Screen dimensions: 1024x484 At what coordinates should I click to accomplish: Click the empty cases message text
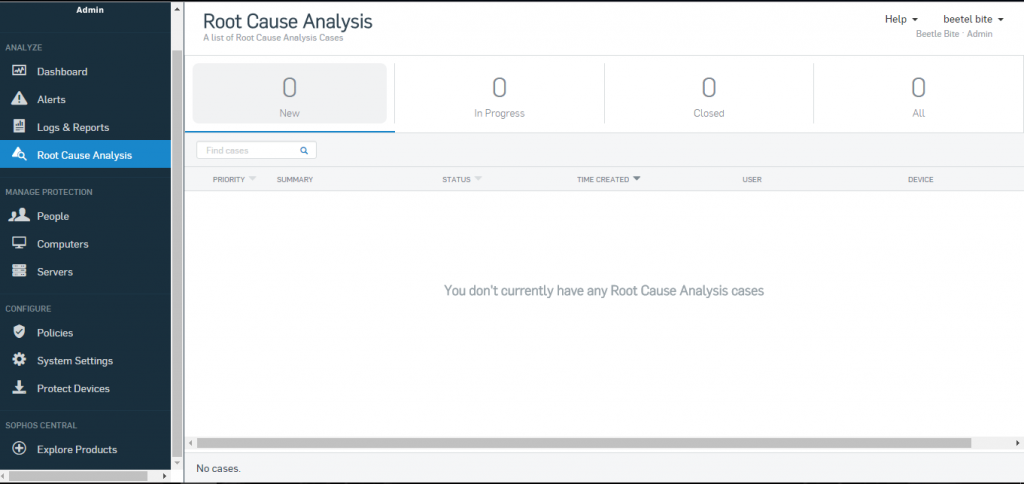604,291
